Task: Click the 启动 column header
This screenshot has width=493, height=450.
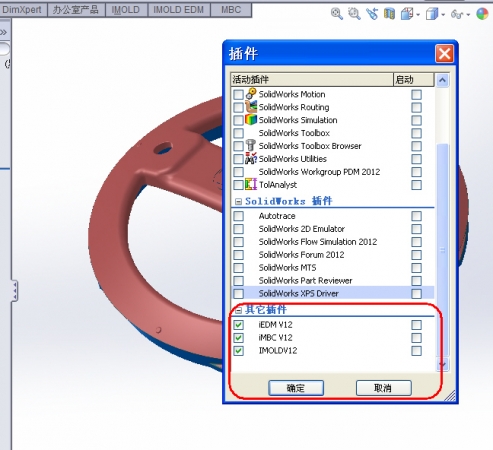Action: click(x=414, y=80)
